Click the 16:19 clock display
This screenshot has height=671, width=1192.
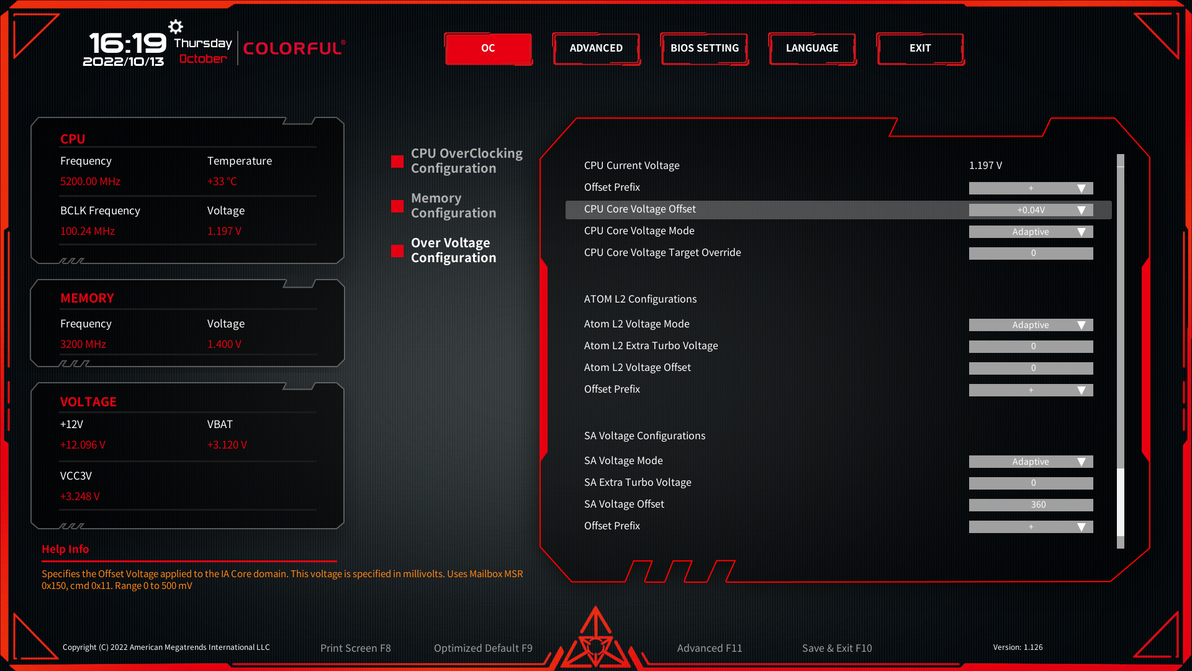pos(128,43)
